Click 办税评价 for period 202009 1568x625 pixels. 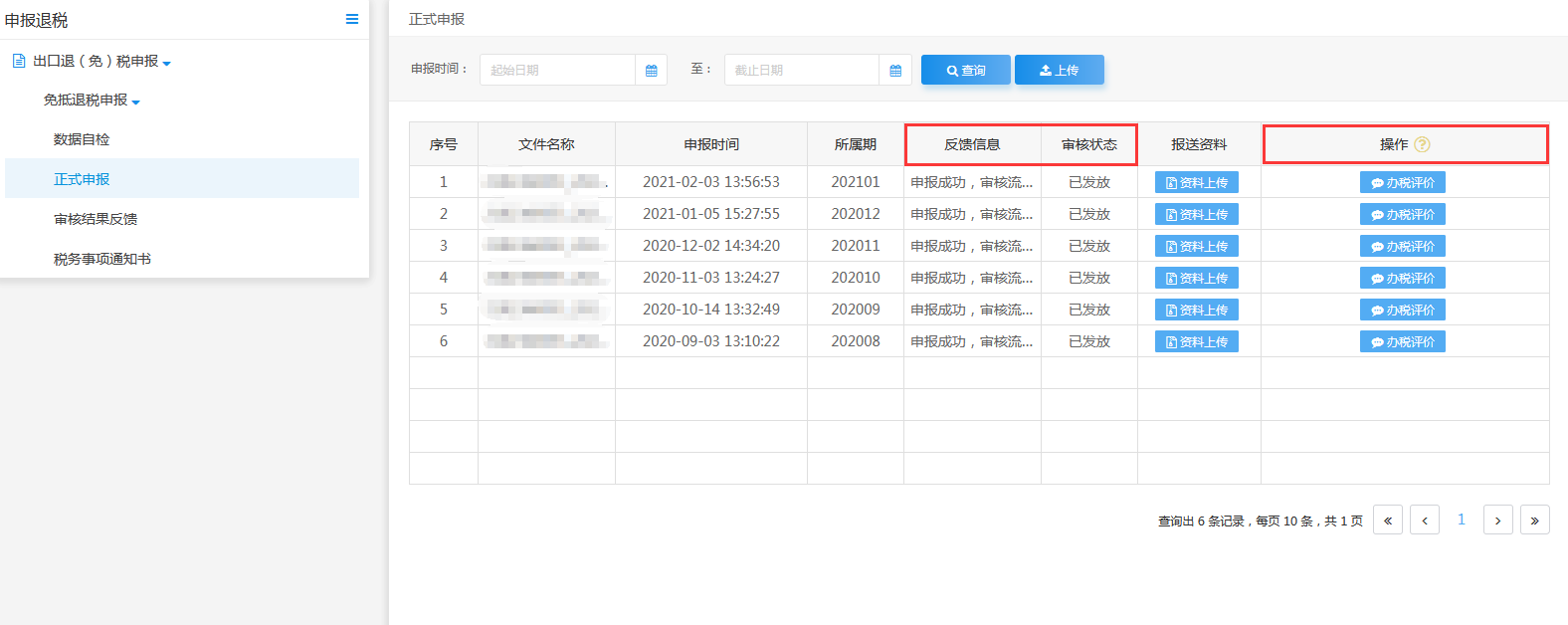[x=1403, y=310]
